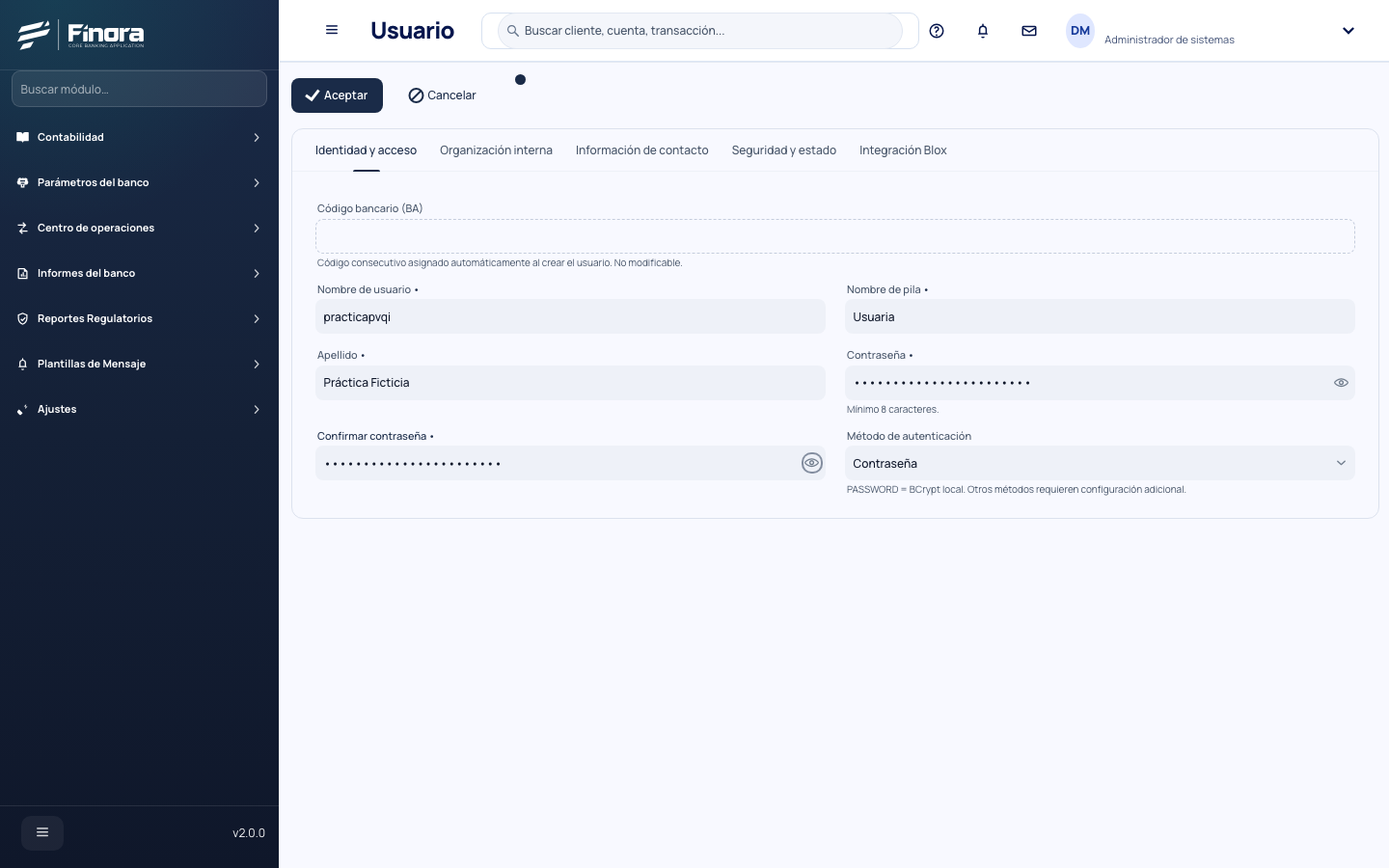Expand Informes del banco chevron

click(x=257, y=273)
